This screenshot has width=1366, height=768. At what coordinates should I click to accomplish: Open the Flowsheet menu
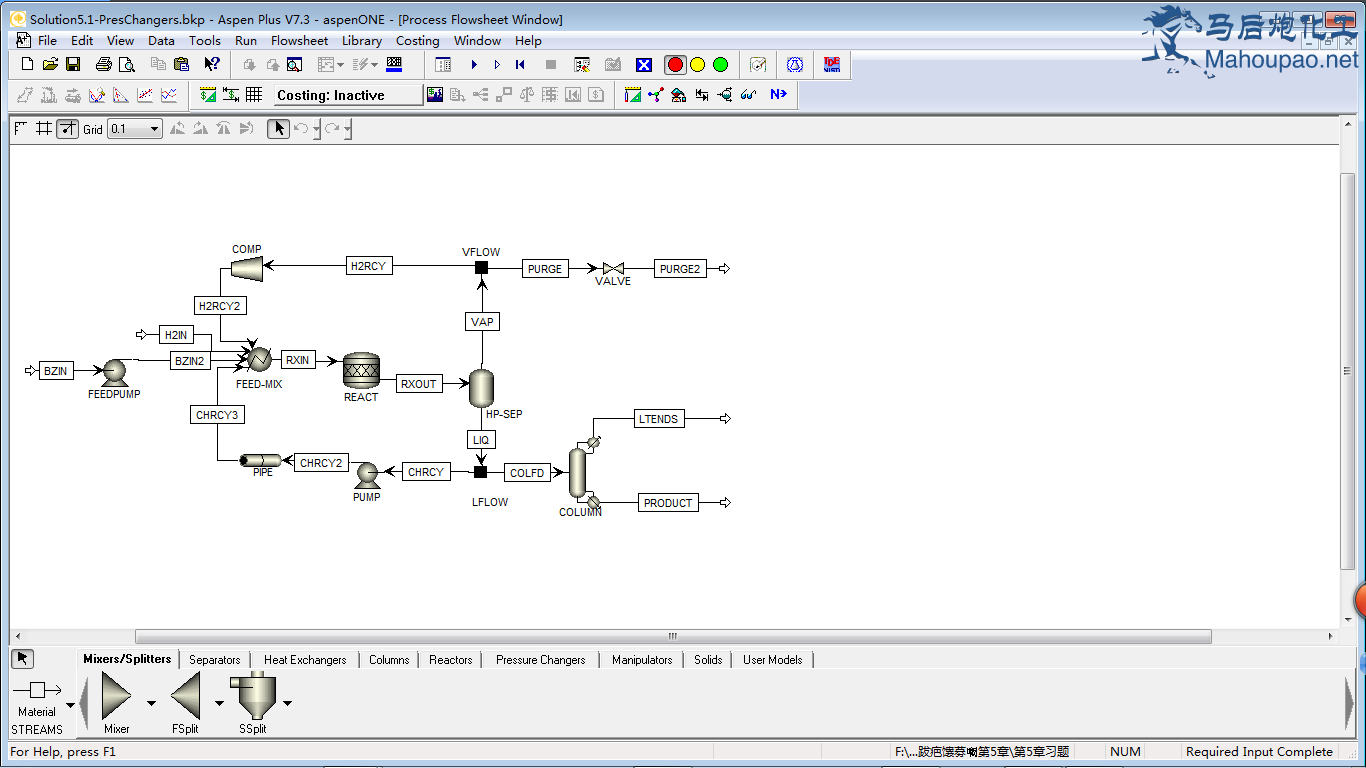pyautogui.click(x=299, y=40)
